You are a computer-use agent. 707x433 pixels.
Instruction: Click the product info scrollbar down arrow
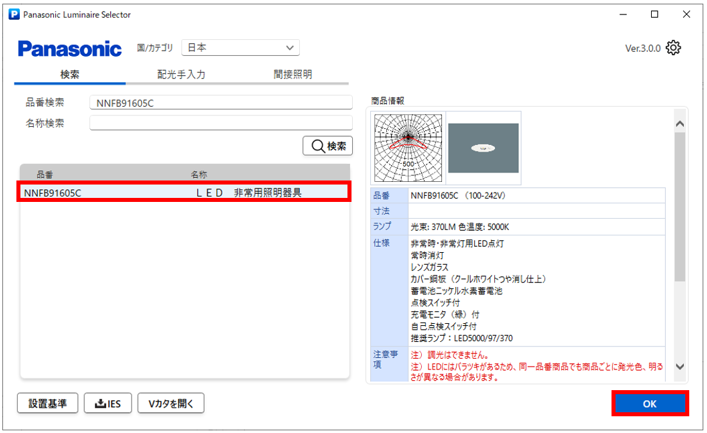(680, 366)
